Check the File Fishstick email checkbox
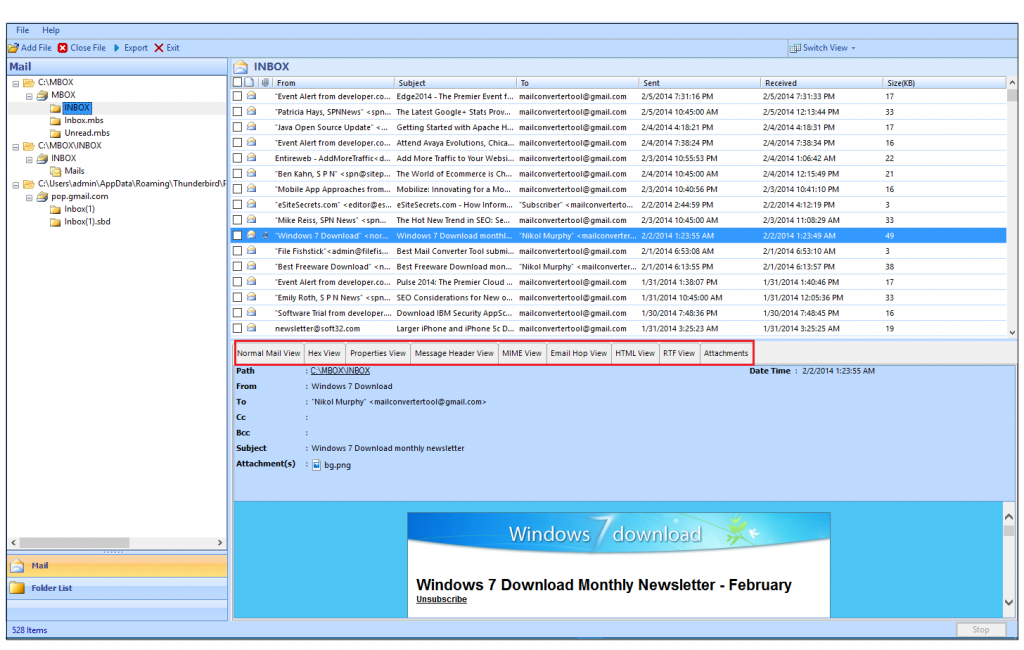 pyautogui.click(x=238, y=252)
